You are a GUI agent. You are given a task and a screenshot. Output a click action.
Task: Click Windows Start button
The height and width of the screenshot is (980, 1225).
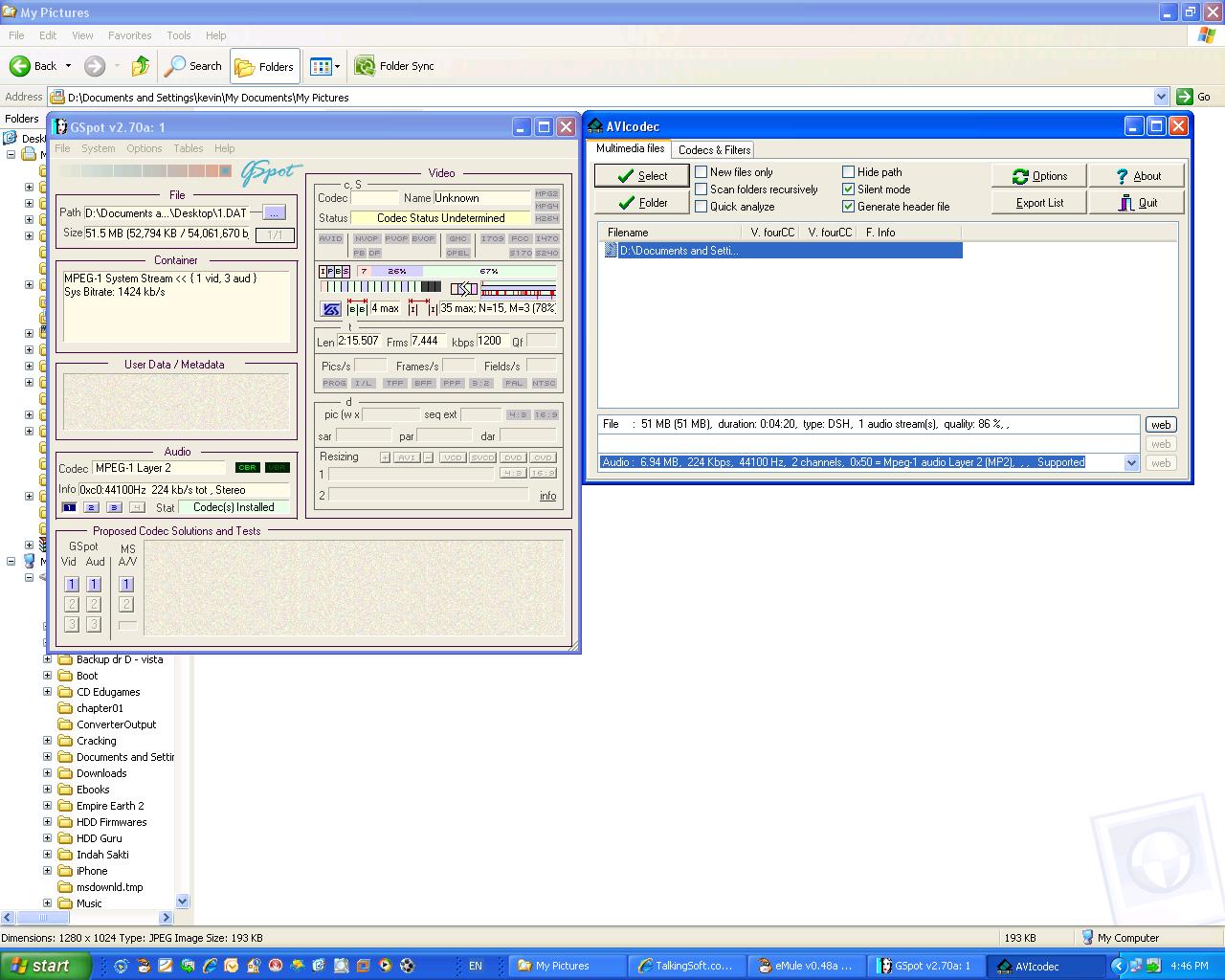tap(46, 966)
